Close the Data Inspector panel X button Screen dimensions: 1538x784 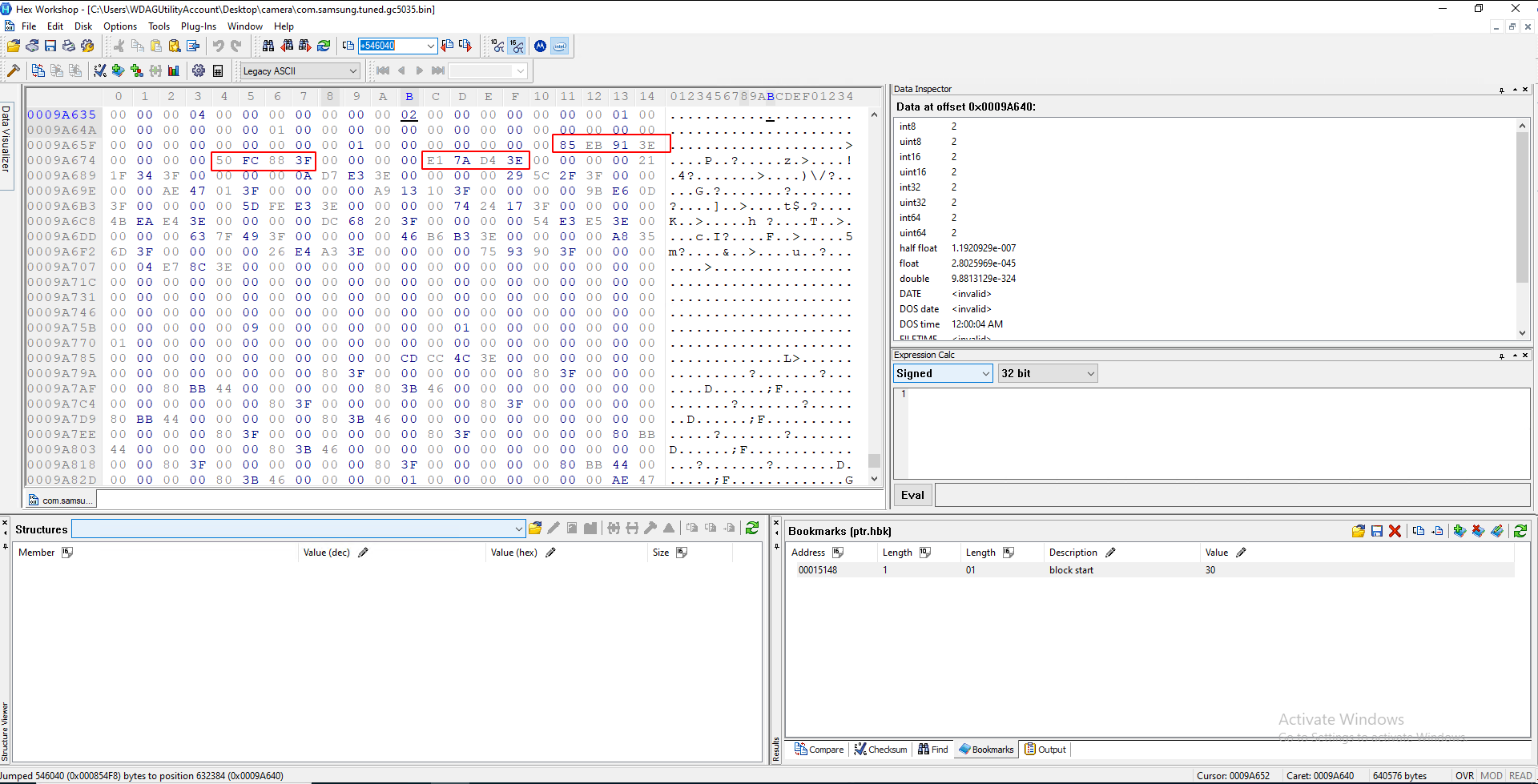pyautogui.click(x=1525, y=90)
